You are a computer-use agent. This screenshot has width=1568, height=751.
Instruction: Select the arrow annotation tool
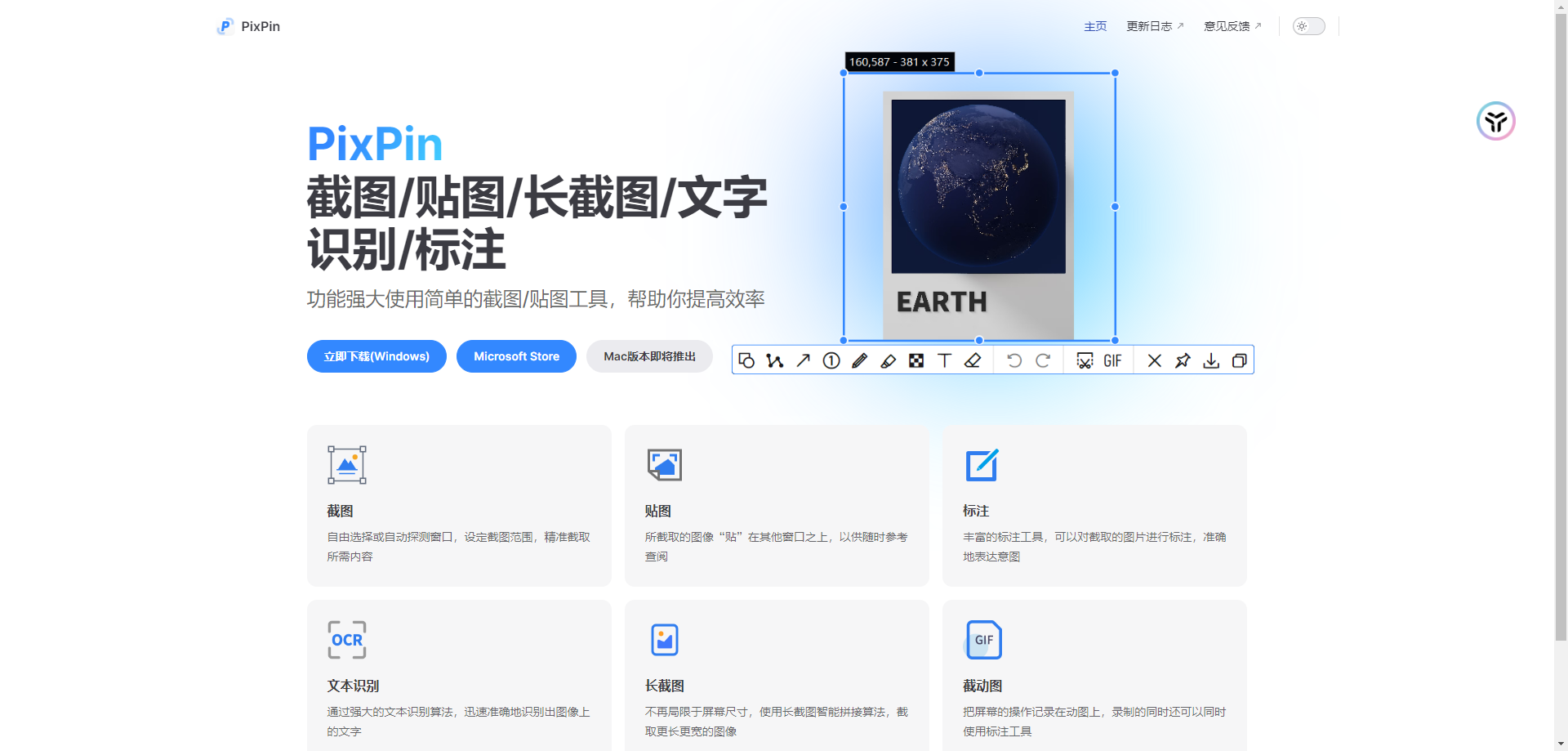[803, 360]
